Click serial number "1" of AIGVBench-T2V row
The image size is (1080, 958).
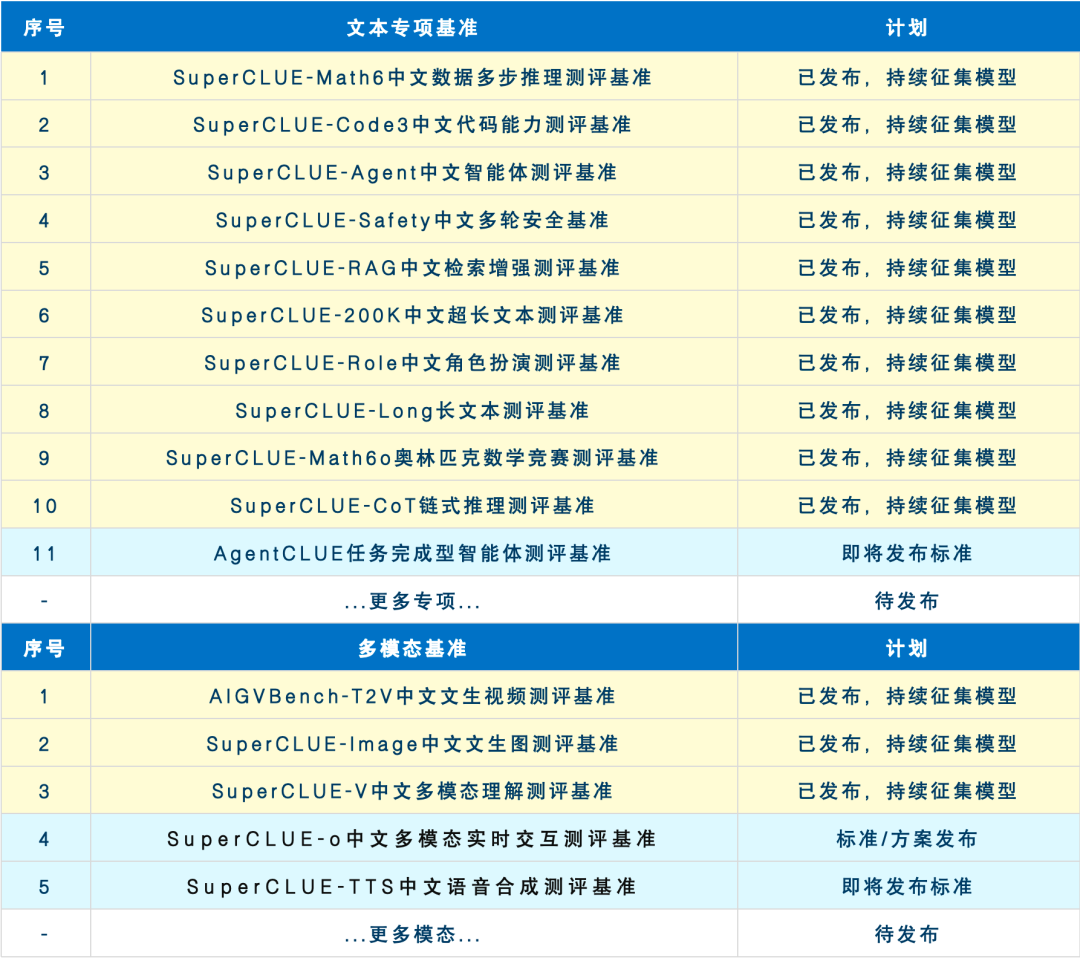tap(45, 696)
